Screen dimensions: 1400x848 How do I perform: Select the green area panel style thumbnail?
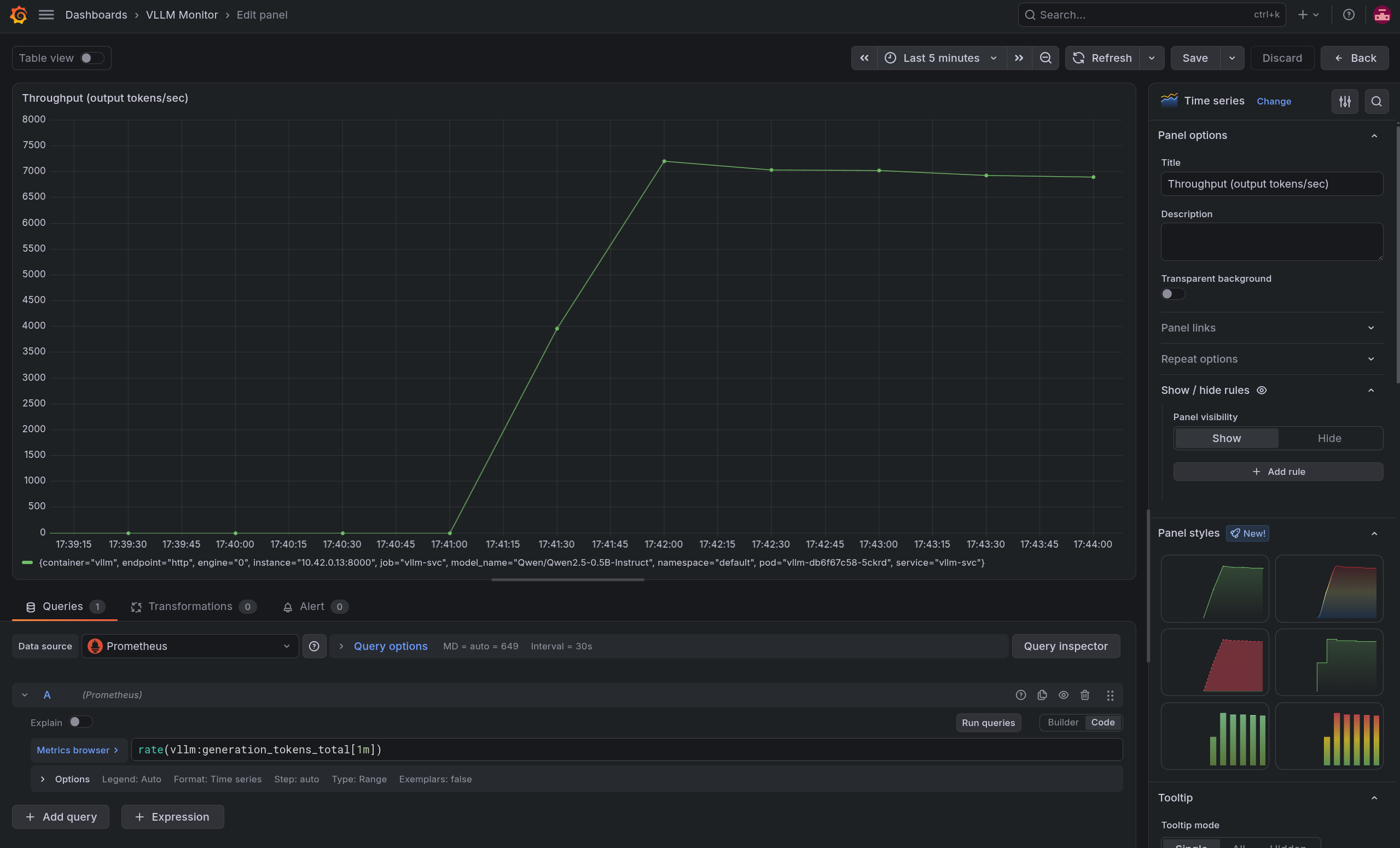(x=1214, y=588)
